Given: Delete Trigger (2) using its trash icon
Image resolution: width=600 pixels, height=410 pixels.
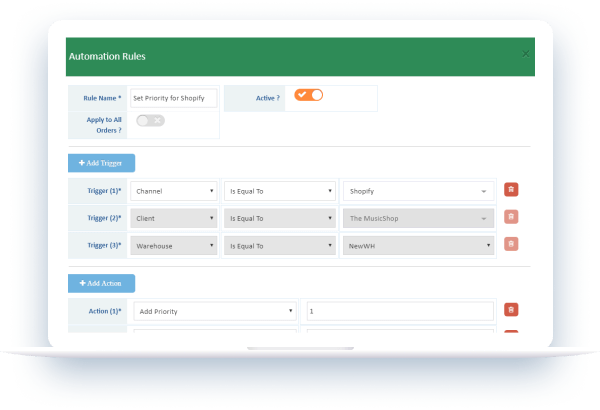Looking at the screenshot, I should coord(511,217).
